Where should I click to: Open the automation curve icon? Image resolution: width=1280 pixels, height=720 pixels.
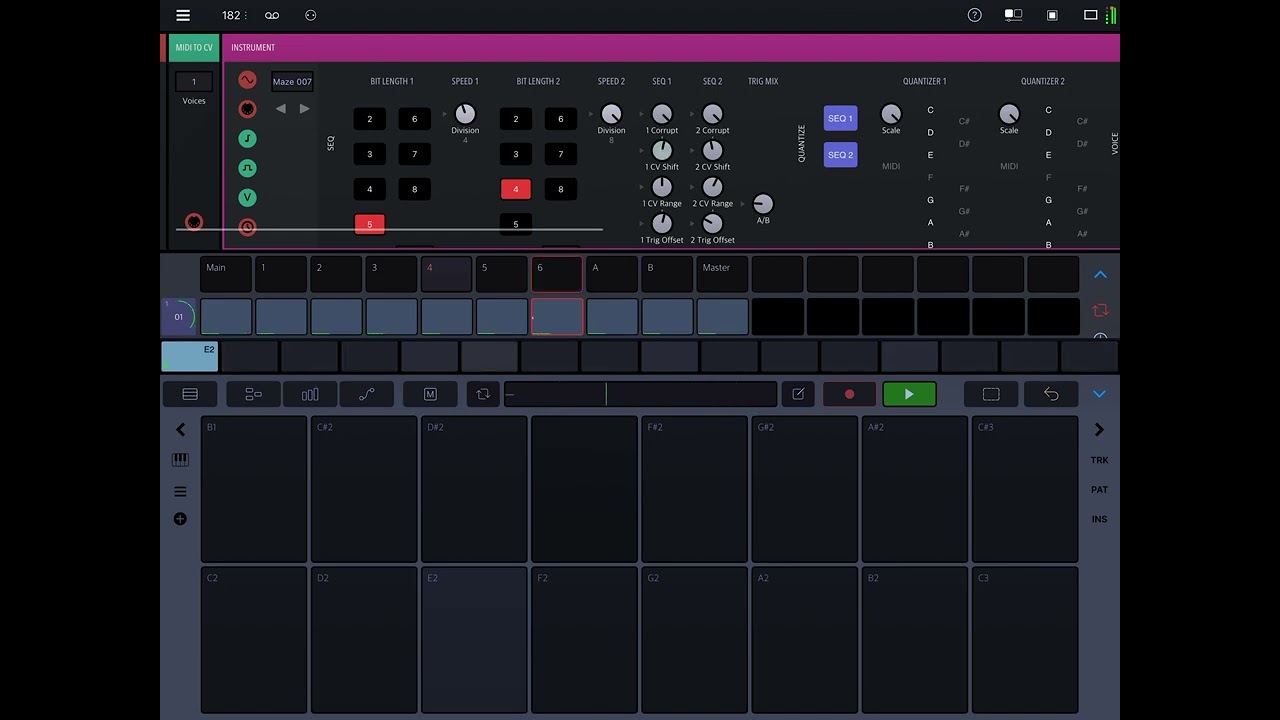[x=367, y=394]
